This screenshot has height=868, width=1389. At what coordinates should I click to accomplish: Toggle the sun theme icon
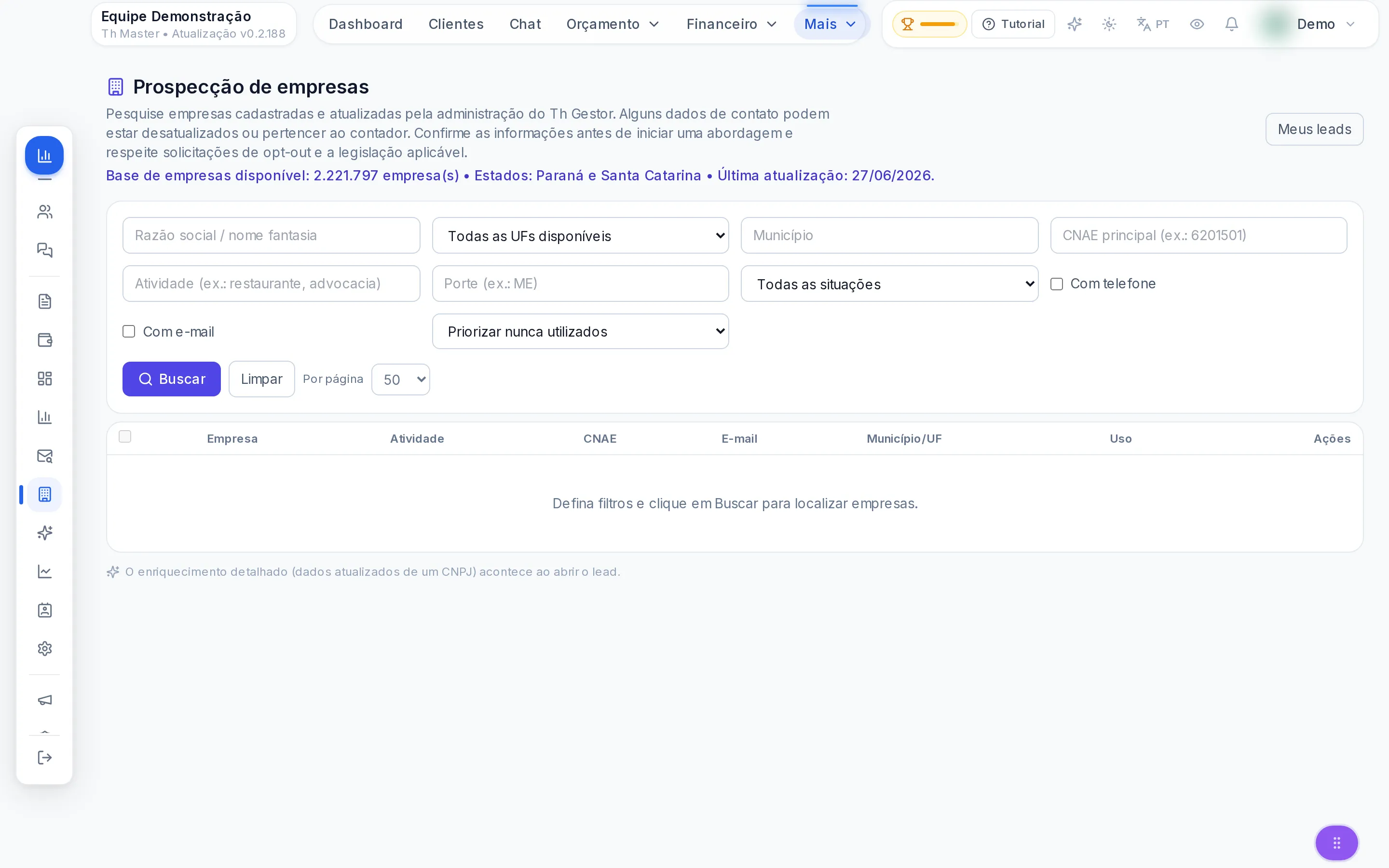[1109, 24]
